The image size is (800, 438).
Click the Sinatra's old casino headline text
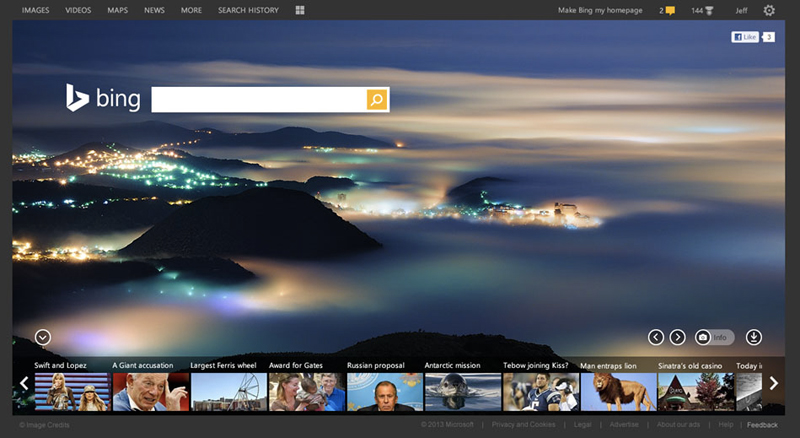pos(690,366)
